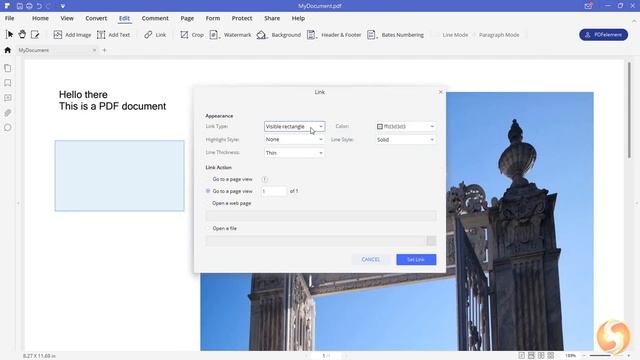Close the Link dialog with X

click(440, 92)
